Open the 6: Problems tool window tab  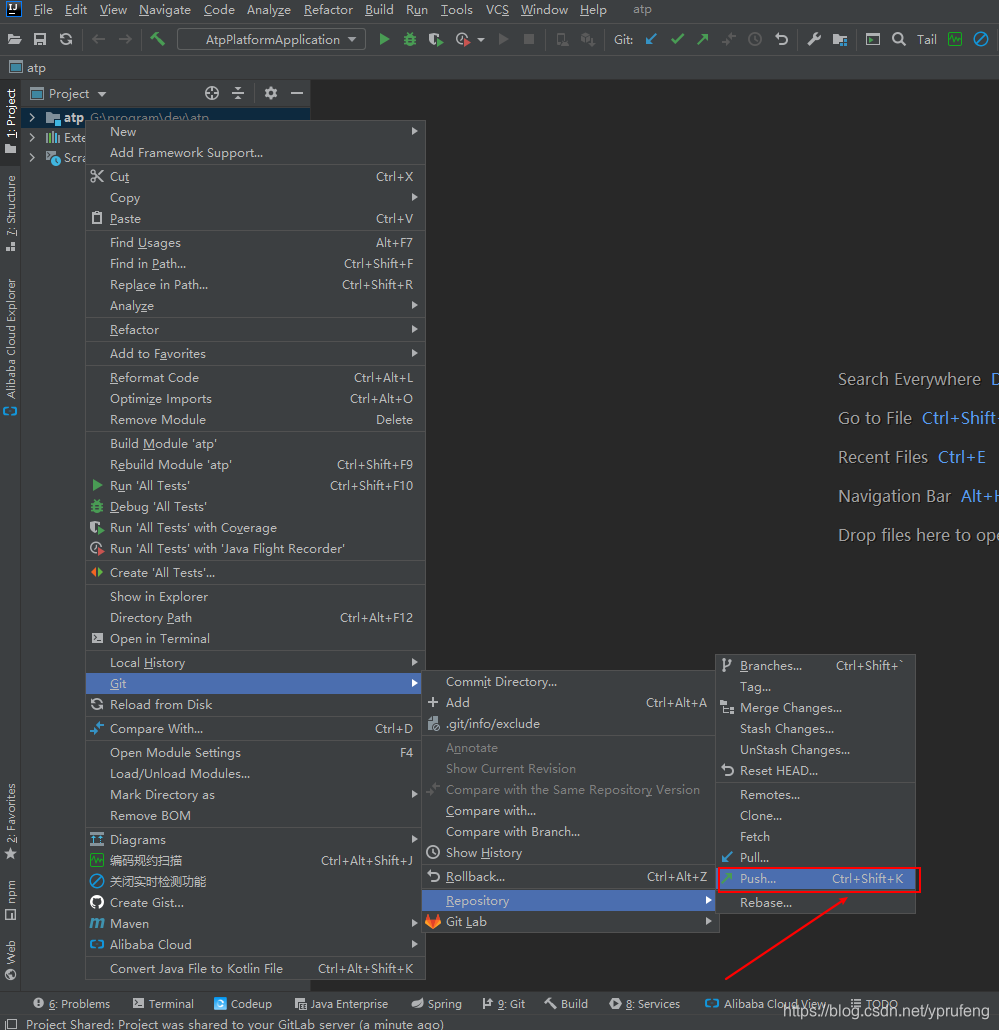click(72, 1004)
